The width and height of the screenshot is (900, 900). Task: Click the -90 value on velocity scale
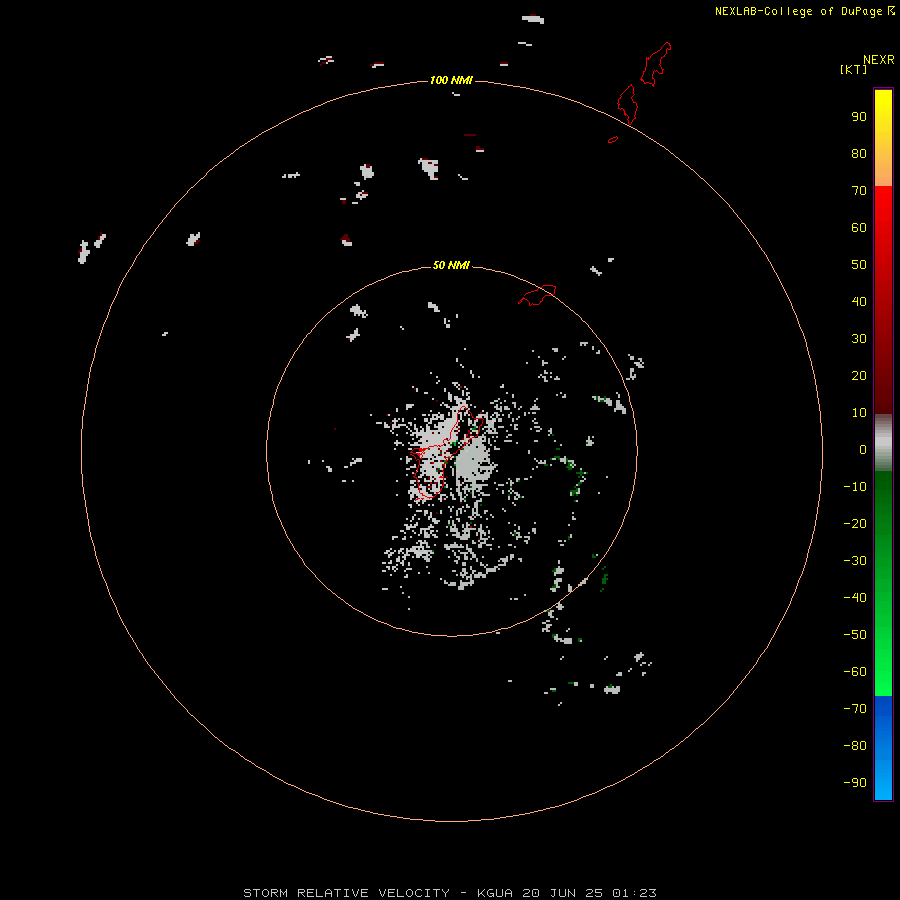point(855,782)
